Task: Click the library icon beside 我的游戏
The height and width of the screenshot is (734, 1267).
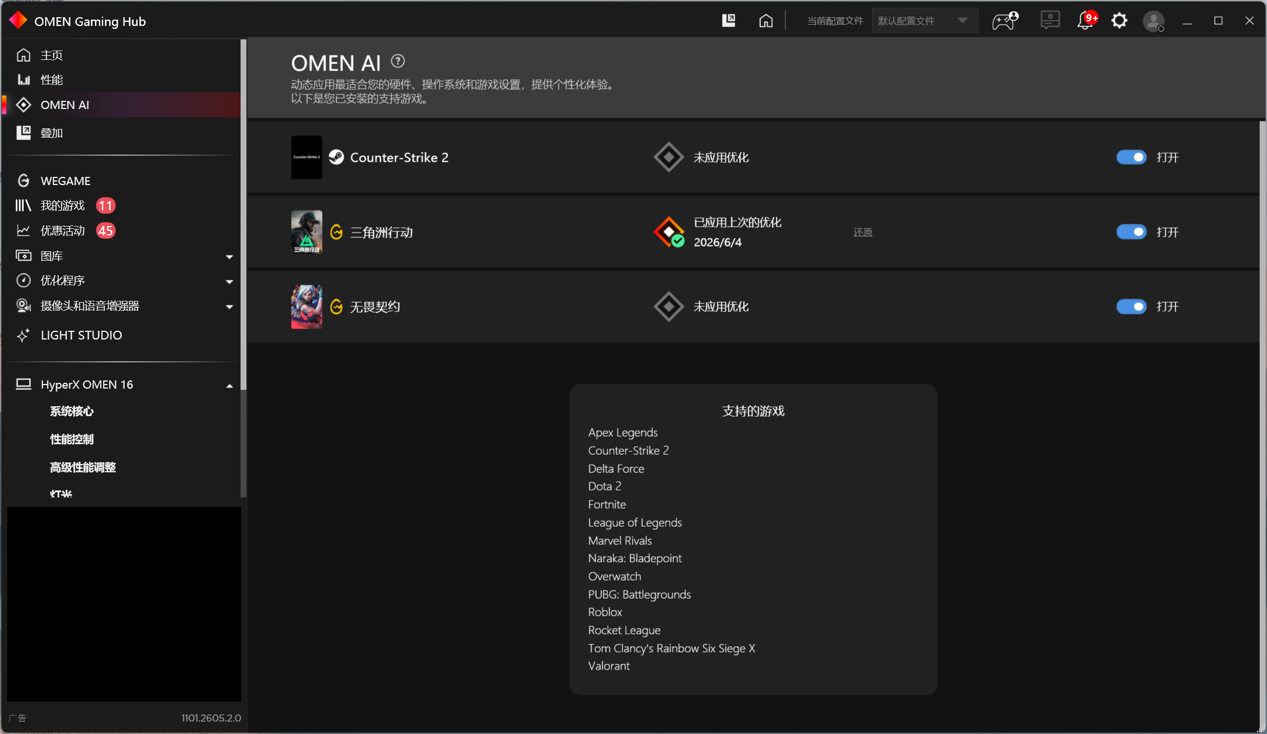Action: [23, 206]
